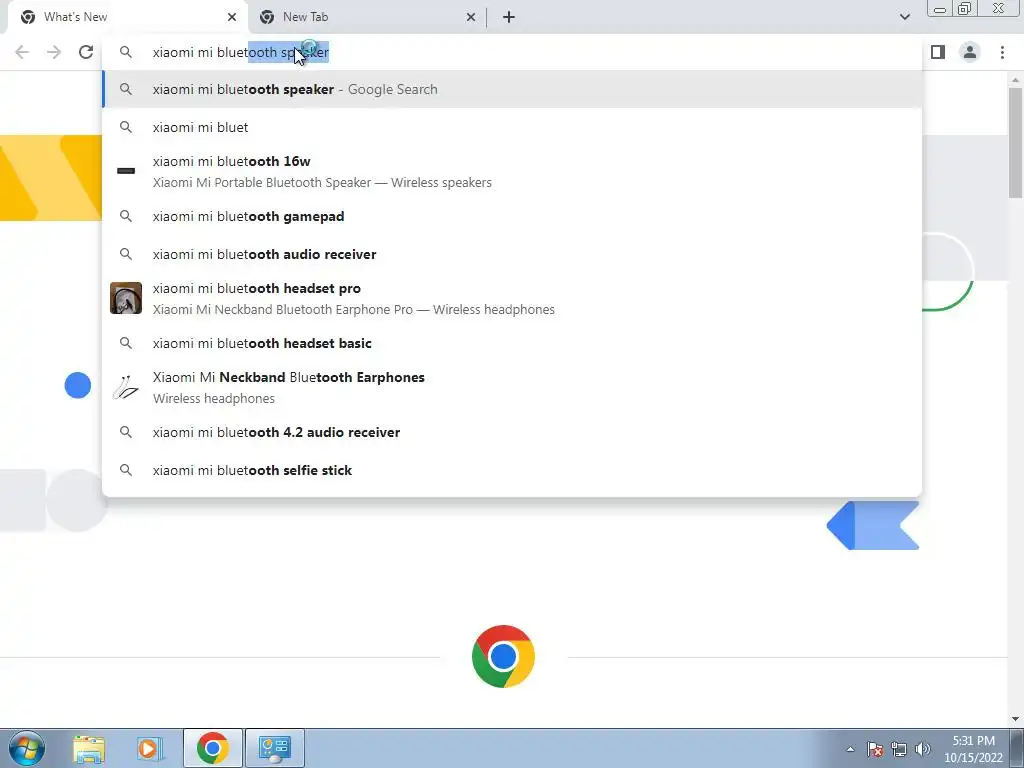The width and height of the screenshot is (1024, 768).
Task: Click the scrollbar down arrow
Action: [1016, 720]
